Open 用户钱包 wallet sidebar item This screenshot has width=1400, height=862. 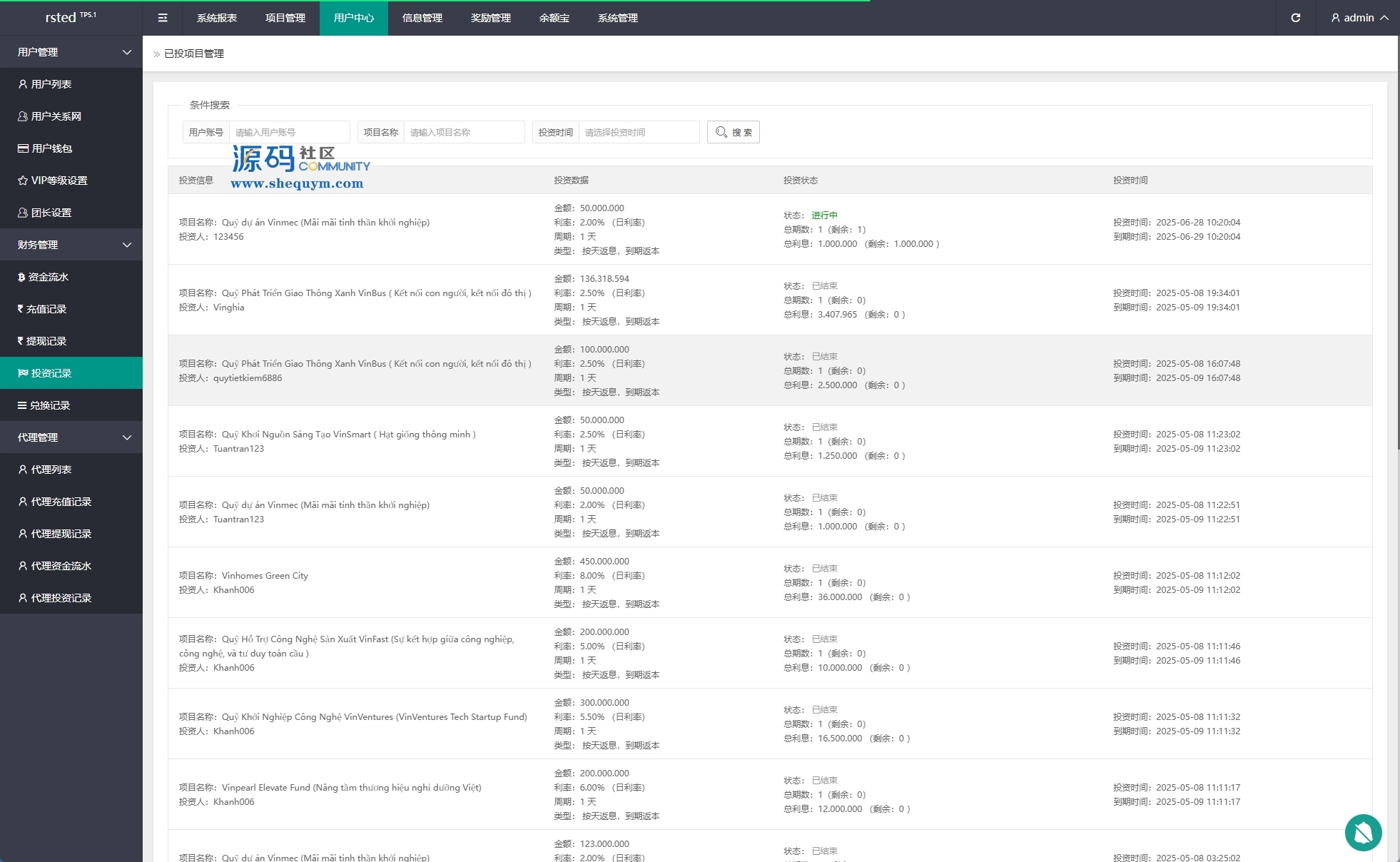[51, 148]
